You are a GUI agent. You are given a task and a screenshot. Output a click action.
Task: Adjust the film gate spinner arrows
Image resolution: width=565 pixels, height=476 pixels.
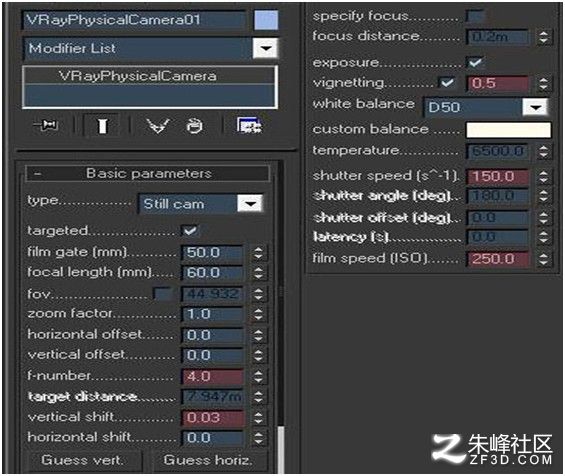(258, 253)
